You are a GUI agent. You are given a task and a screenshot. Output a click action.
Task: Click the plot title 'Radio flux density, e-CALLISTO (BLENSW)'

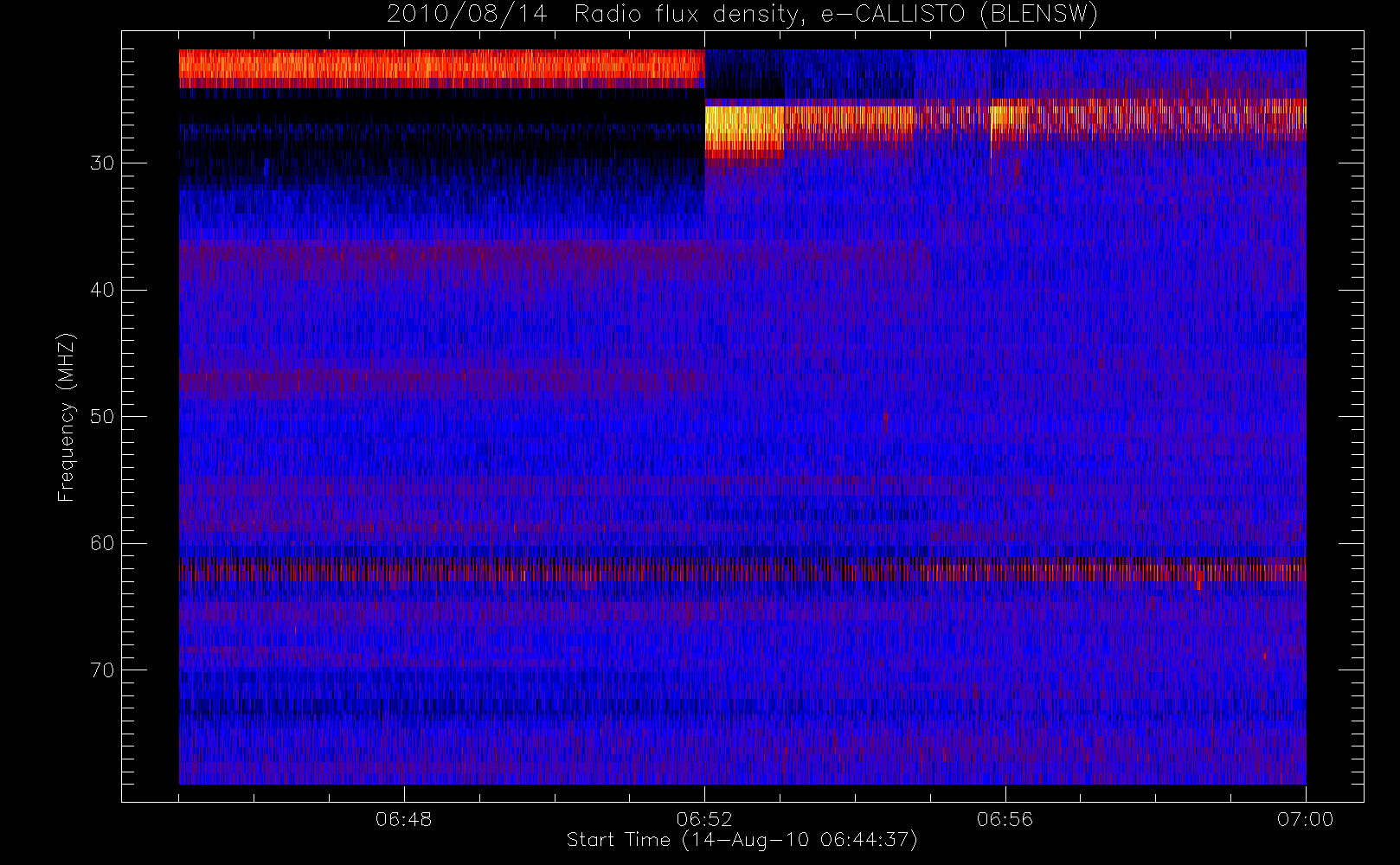[836, 15]
